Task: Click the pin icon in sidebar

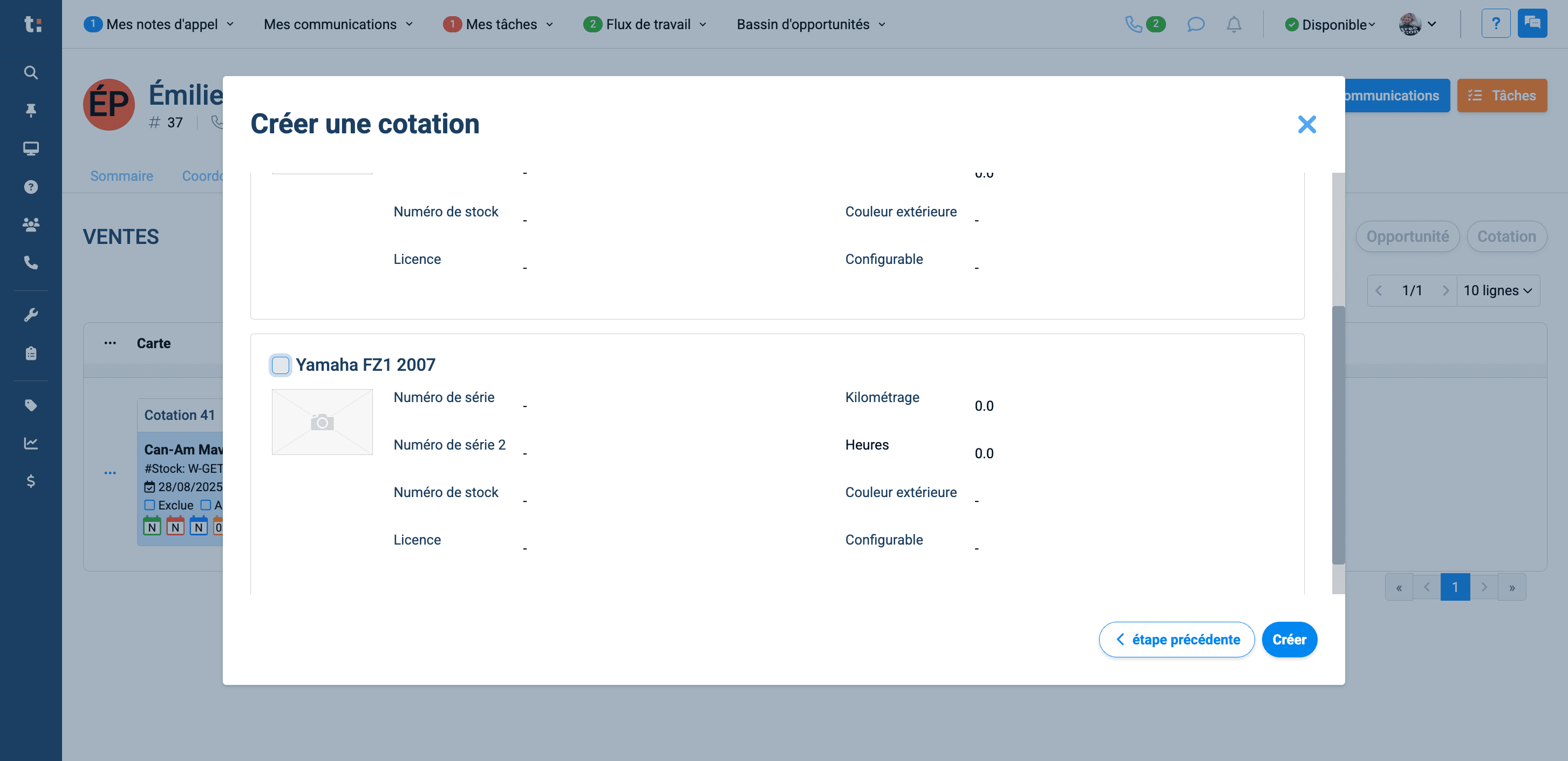Action: tap(31, 110)
